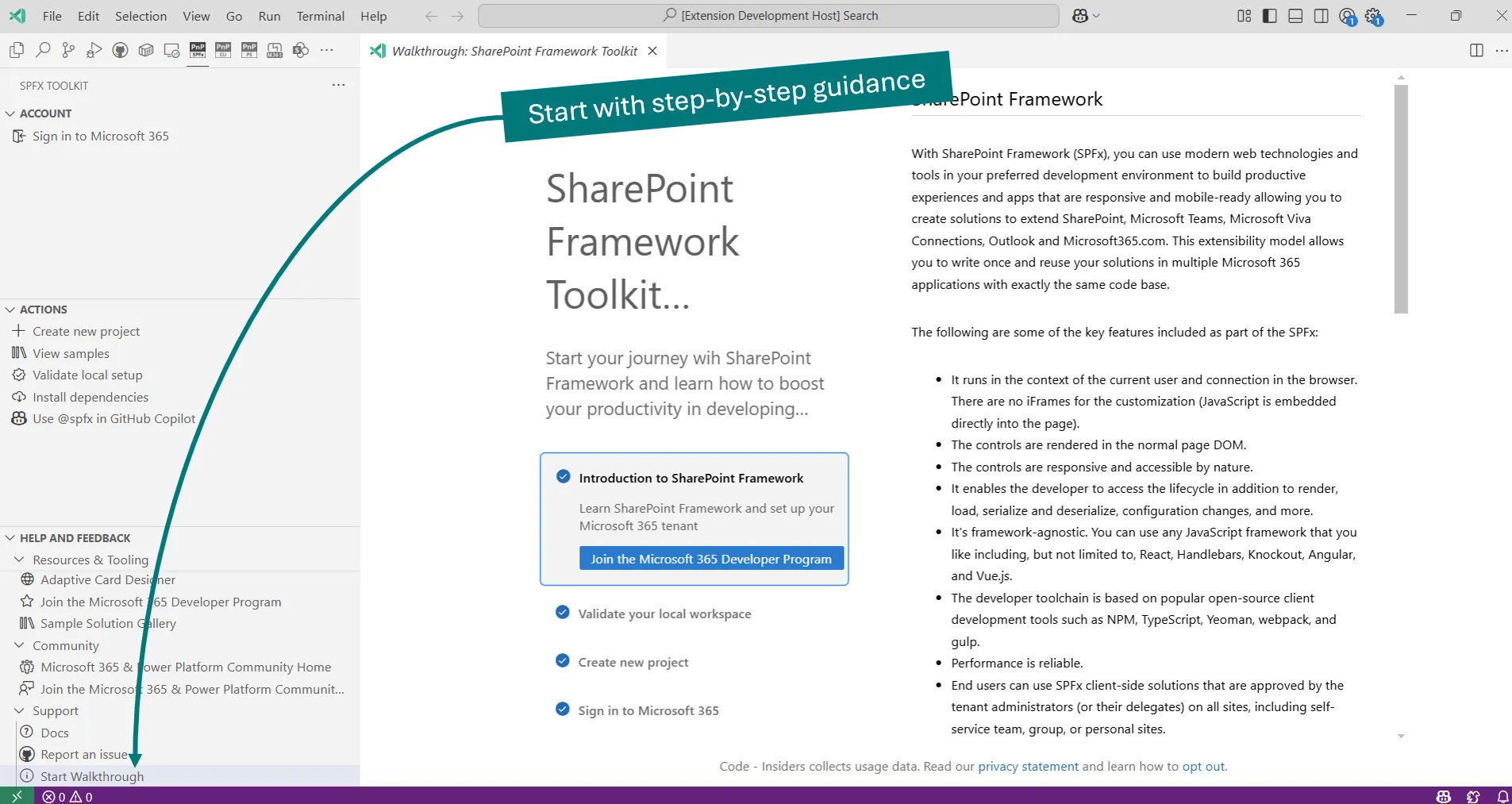1512x804 pixels.
Task: Open the Accounts icon with badge
Action: click(1347, 16)
